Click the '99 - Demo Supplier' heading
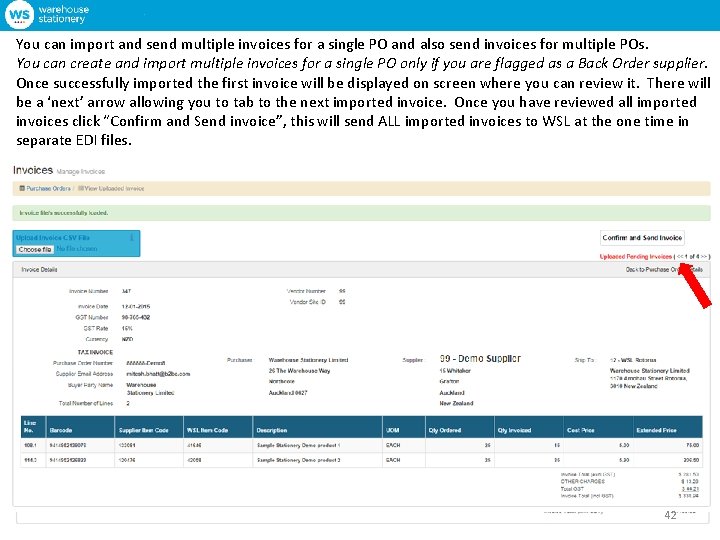 tap(480, 359)
